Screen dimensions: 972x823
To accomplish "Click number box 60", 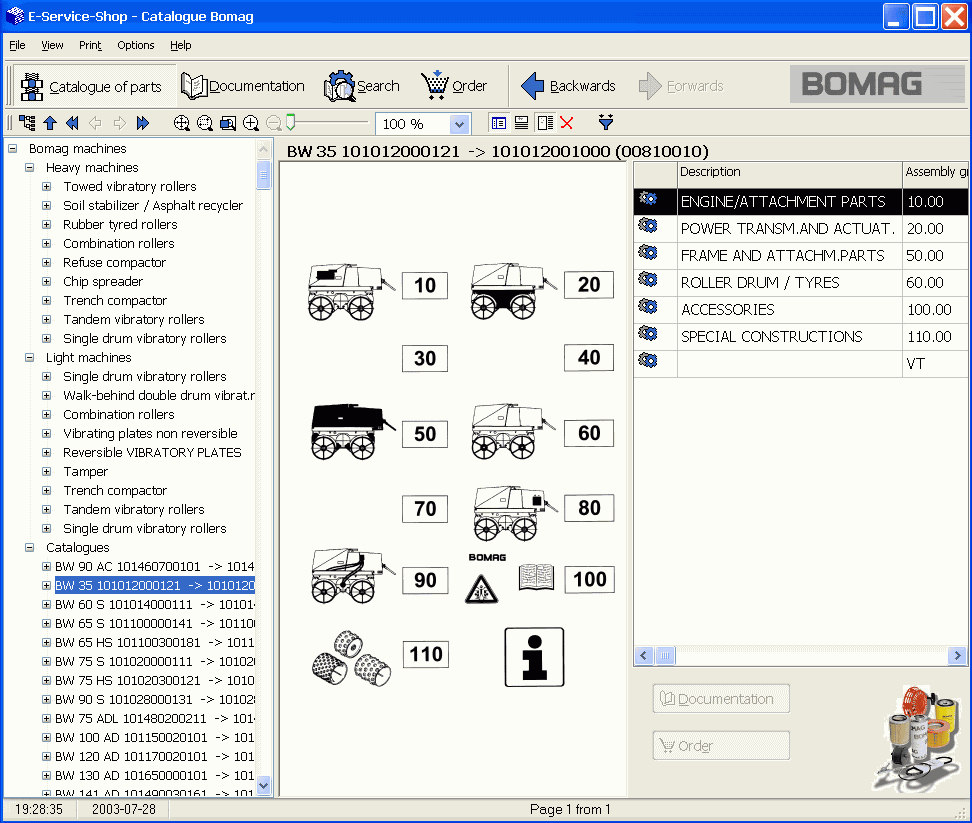I will click(x=589, y=433).
